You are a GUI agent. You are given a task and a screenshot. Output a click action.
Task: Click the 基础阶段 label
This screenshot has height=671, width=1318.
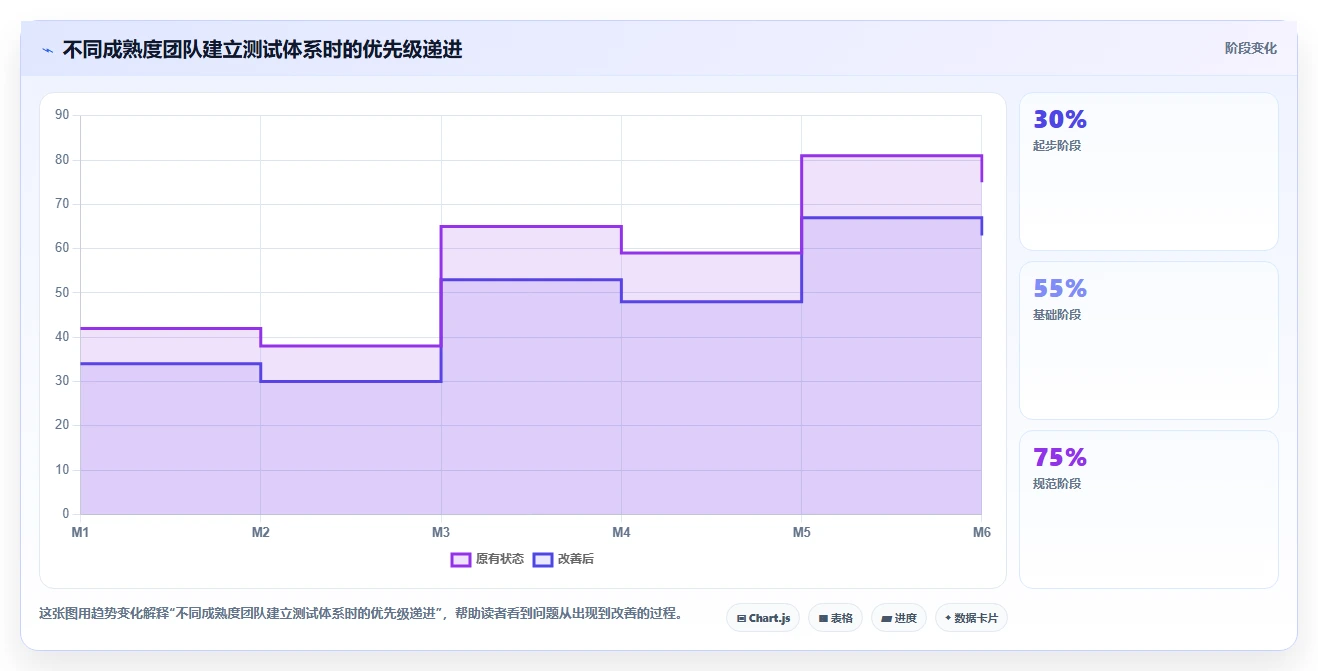tap(1057, 315)
